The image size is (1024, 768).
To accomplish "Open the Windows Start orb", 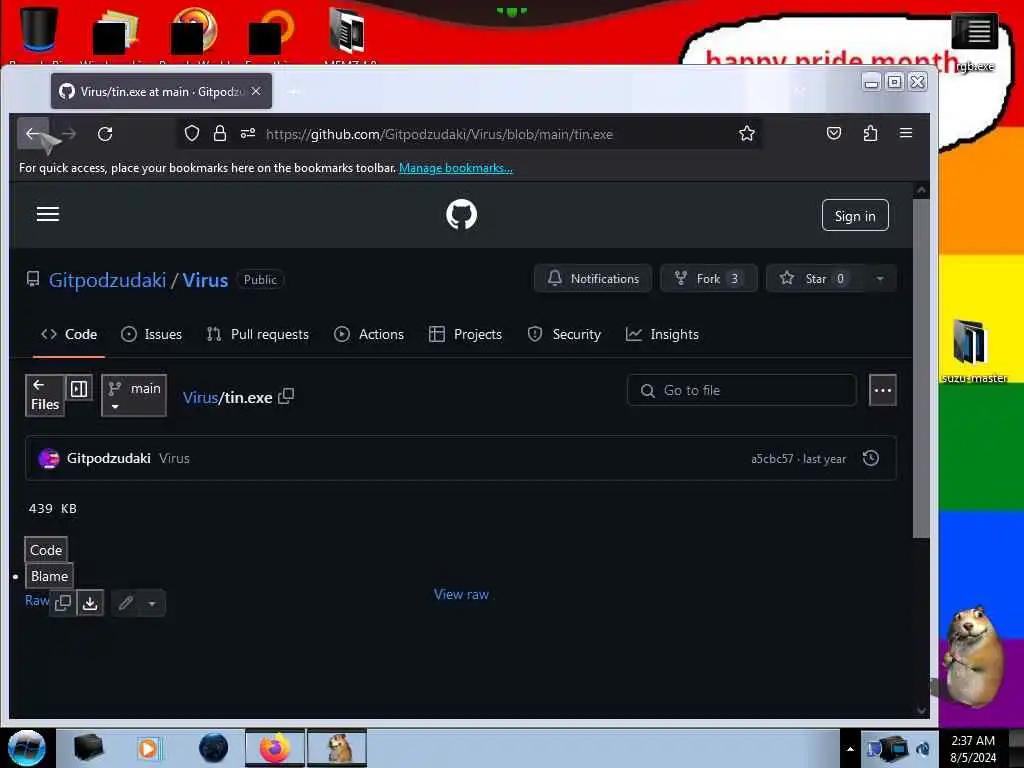I will click(27, 748).
